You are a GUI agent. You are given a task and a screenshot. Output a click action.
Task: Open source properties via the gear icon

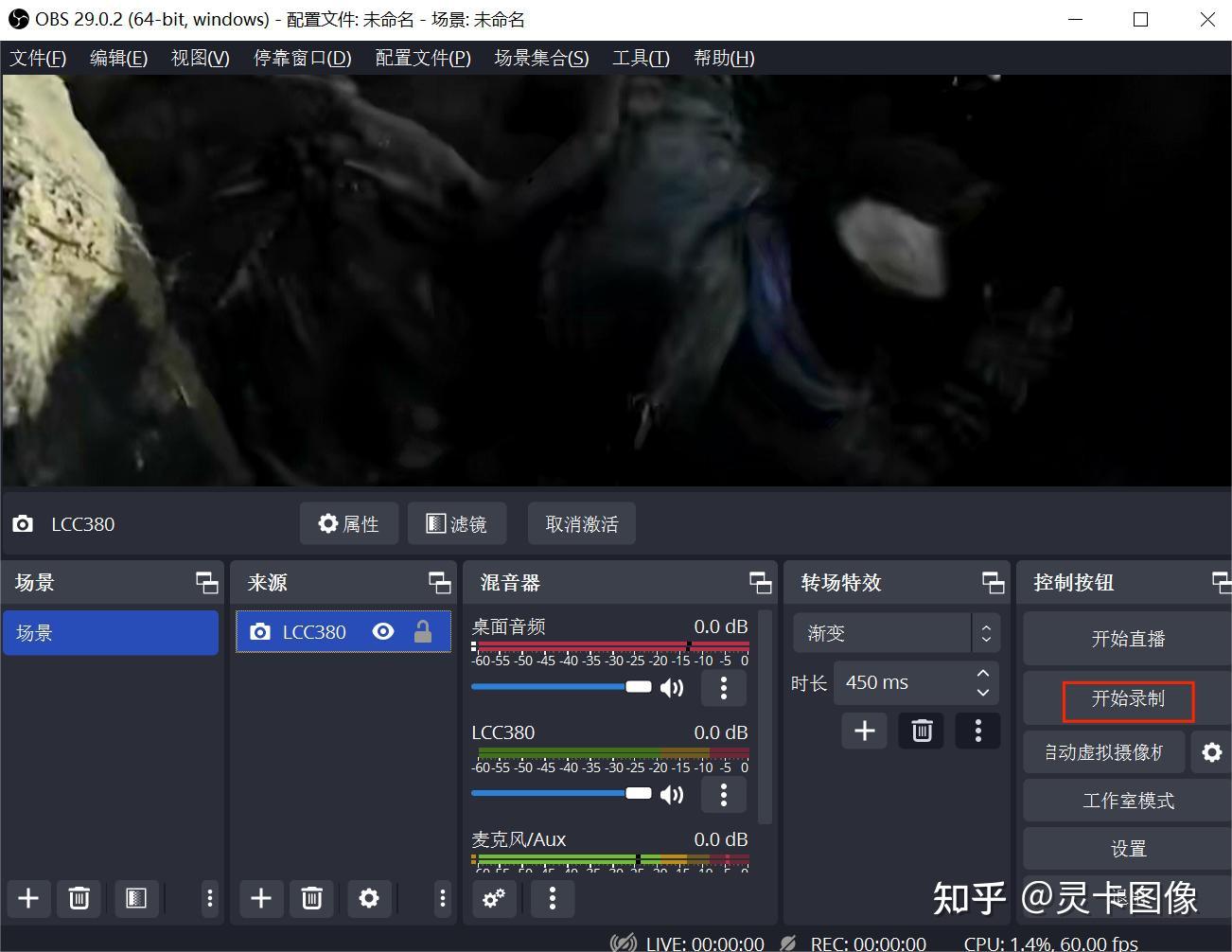(369, 899)
